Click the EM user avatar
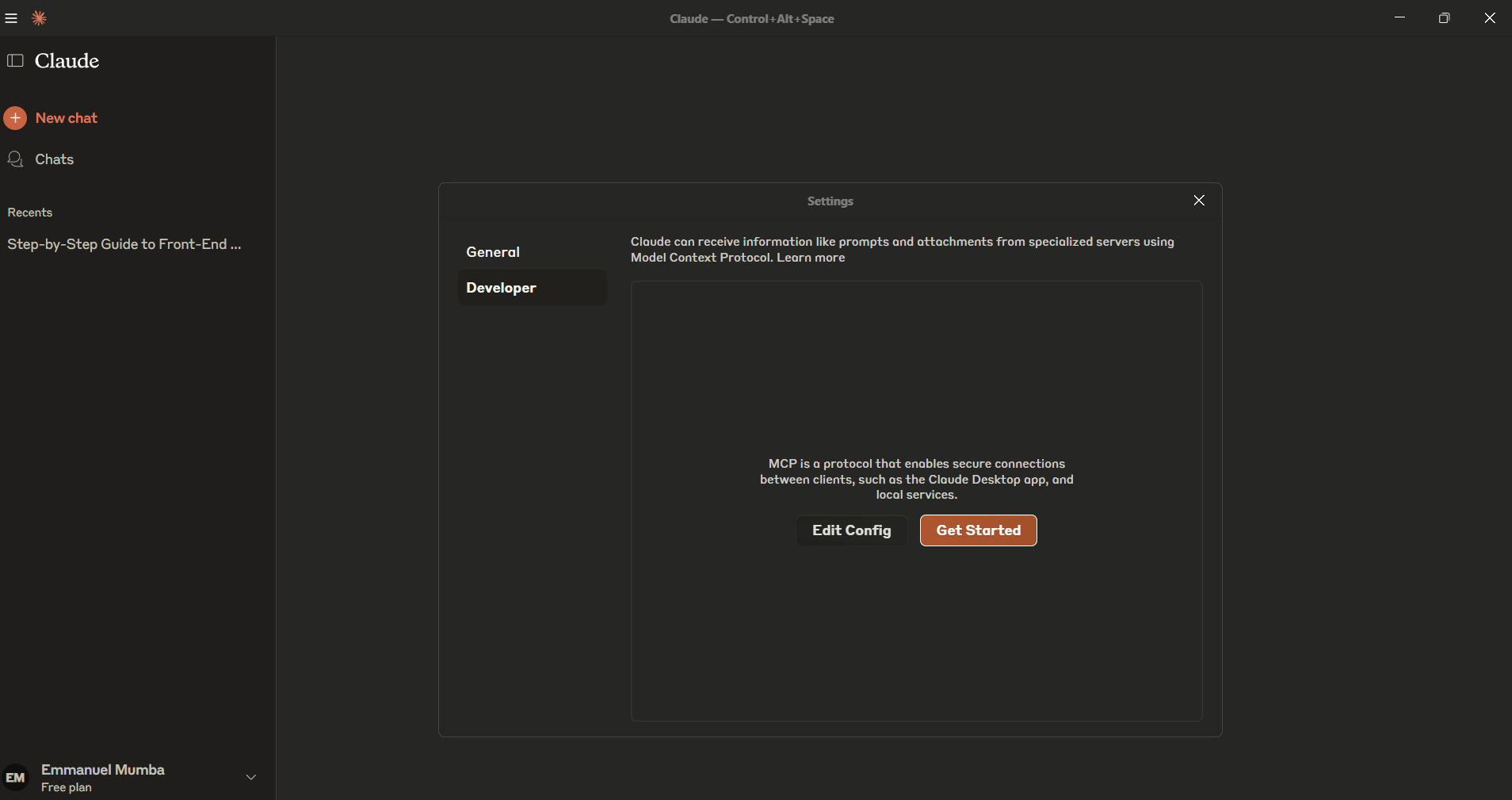1512x800 pixels. click(x=15, y=778)
